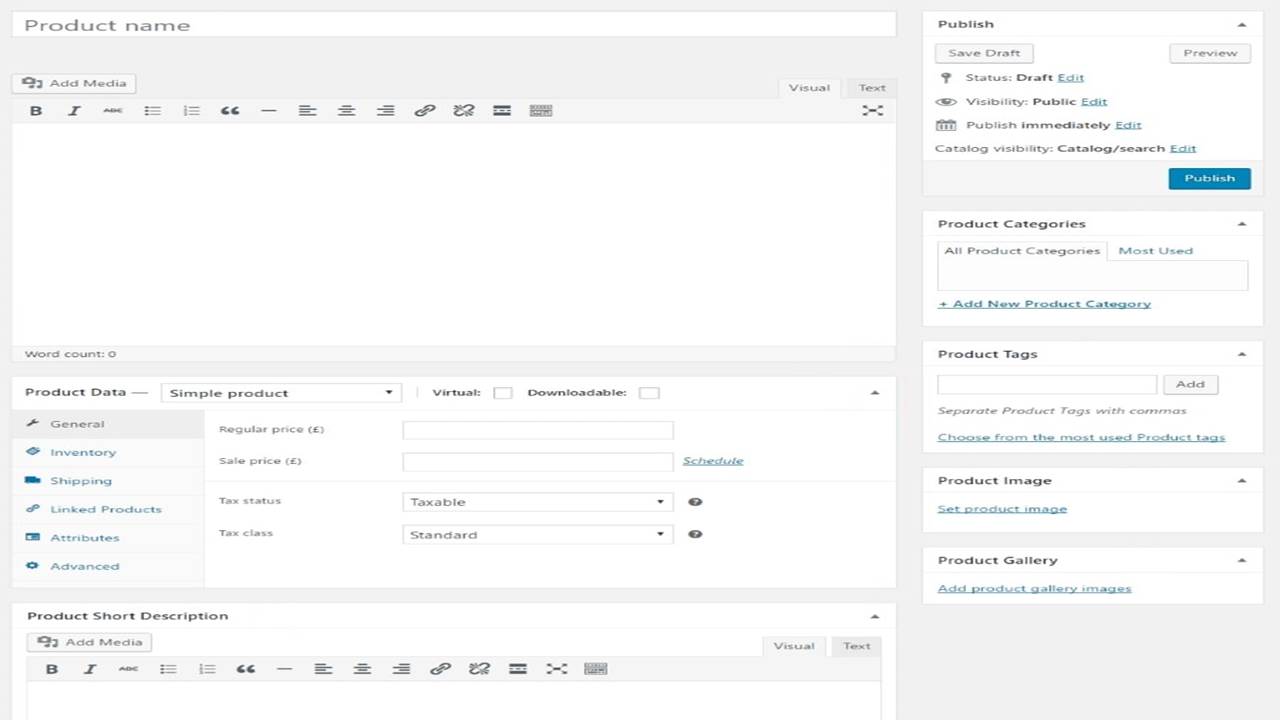Apply strikethrough in the main product editor
This screenshot has height=720, width=1280.
113,111
